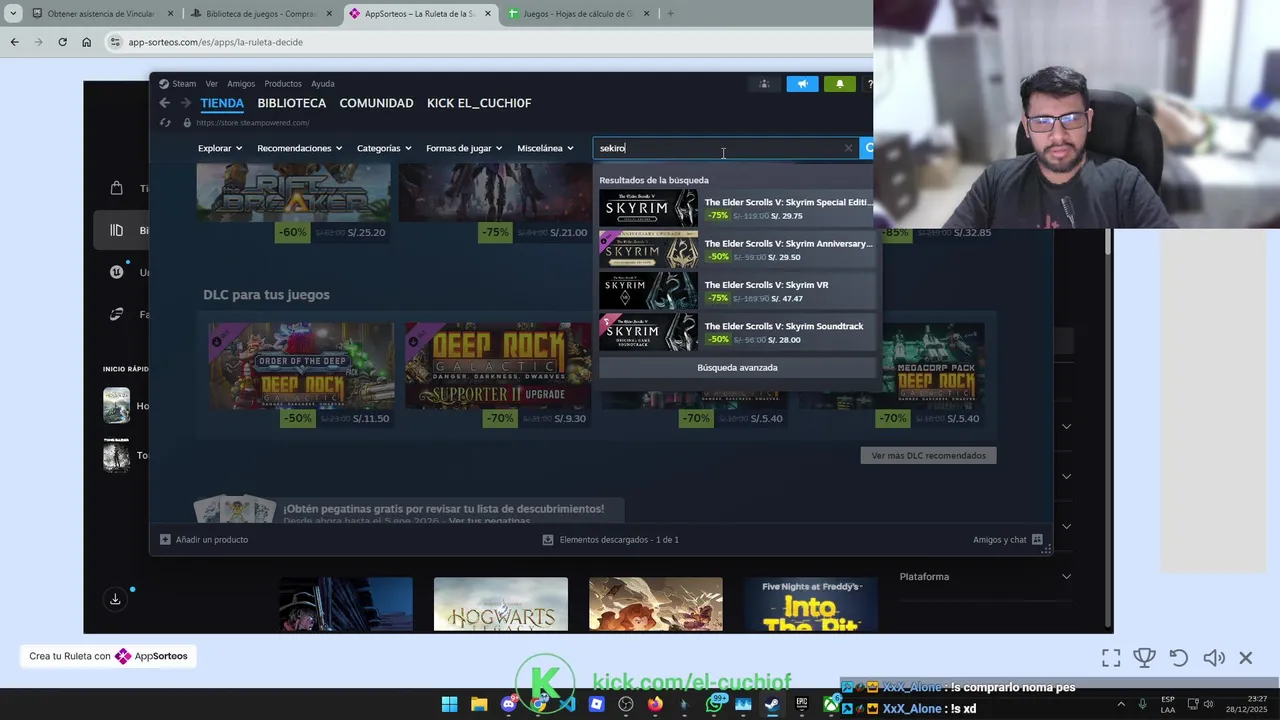
Task: Expand the Recomendaciones dropdown
Action: pyautogui.click(x=299, y=148)
